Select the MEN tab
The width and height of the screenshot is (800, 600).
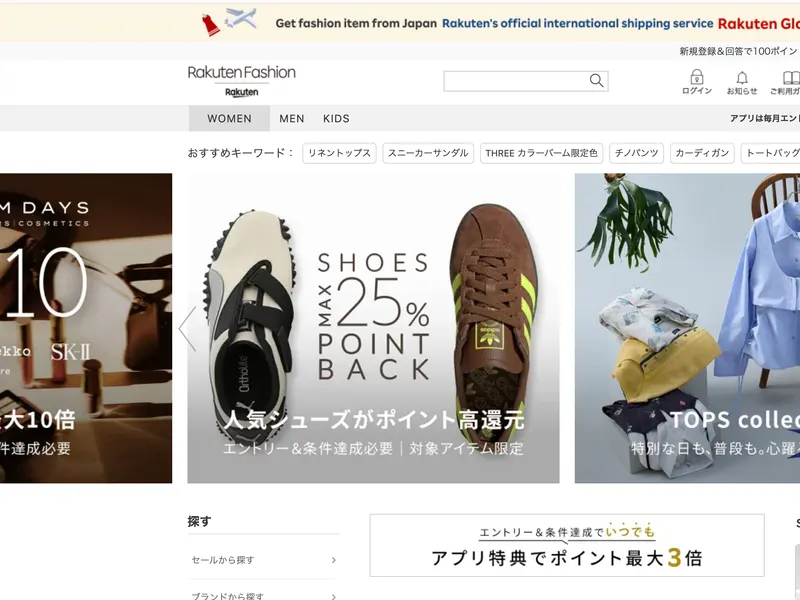[292, 118]
